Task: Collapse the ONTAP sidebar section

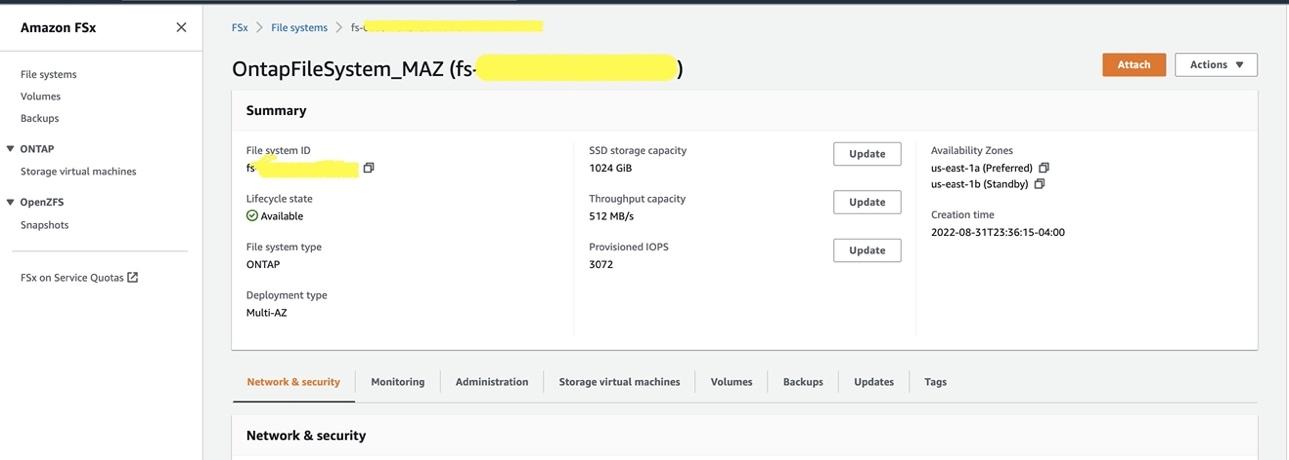Action: (x=11, y=149)
